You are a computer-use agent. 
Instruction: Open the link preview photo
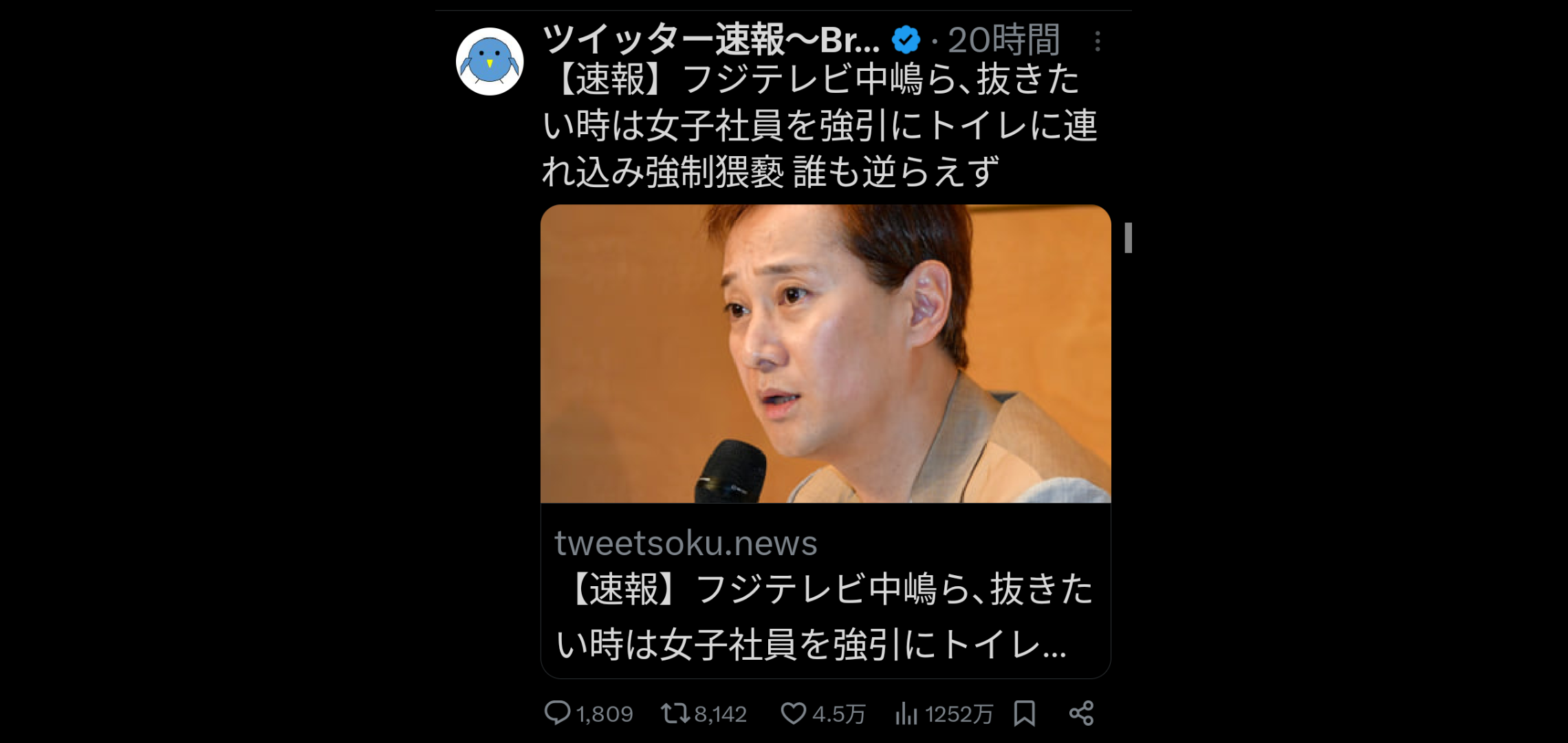pos(825,354)
